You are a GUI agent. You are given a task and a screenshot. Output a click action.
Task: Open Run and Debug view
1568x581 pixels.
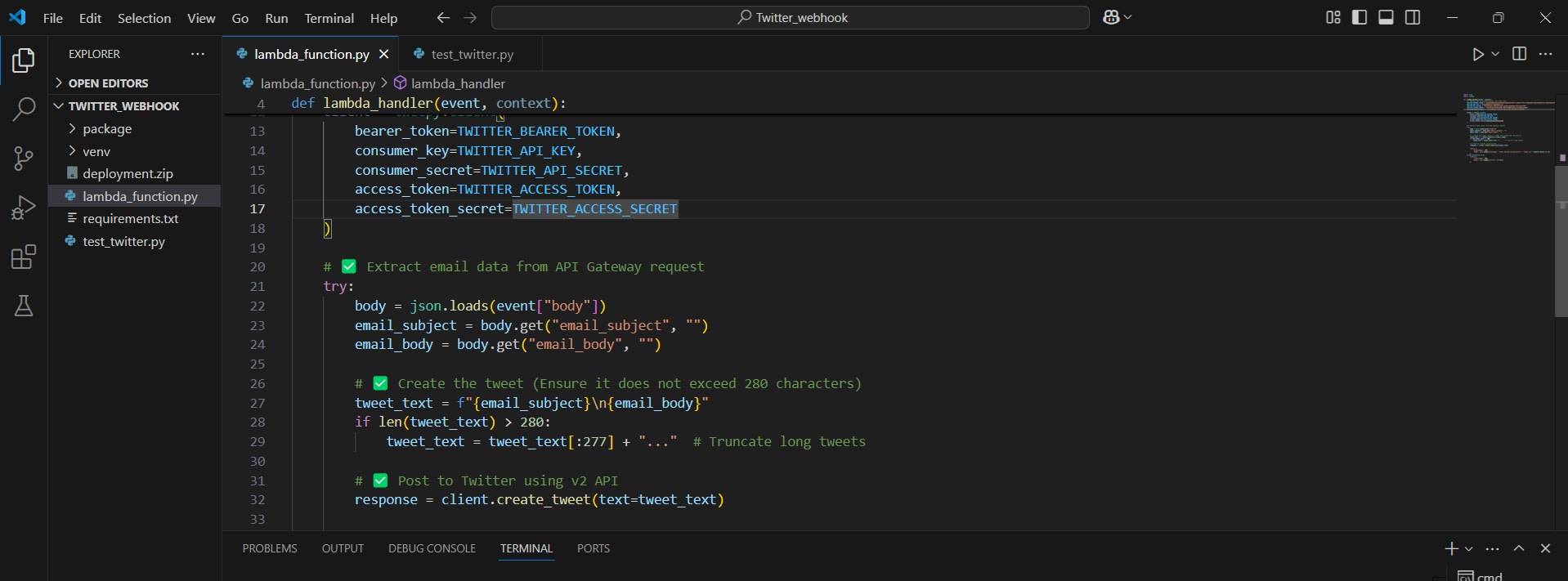point(24,208)
